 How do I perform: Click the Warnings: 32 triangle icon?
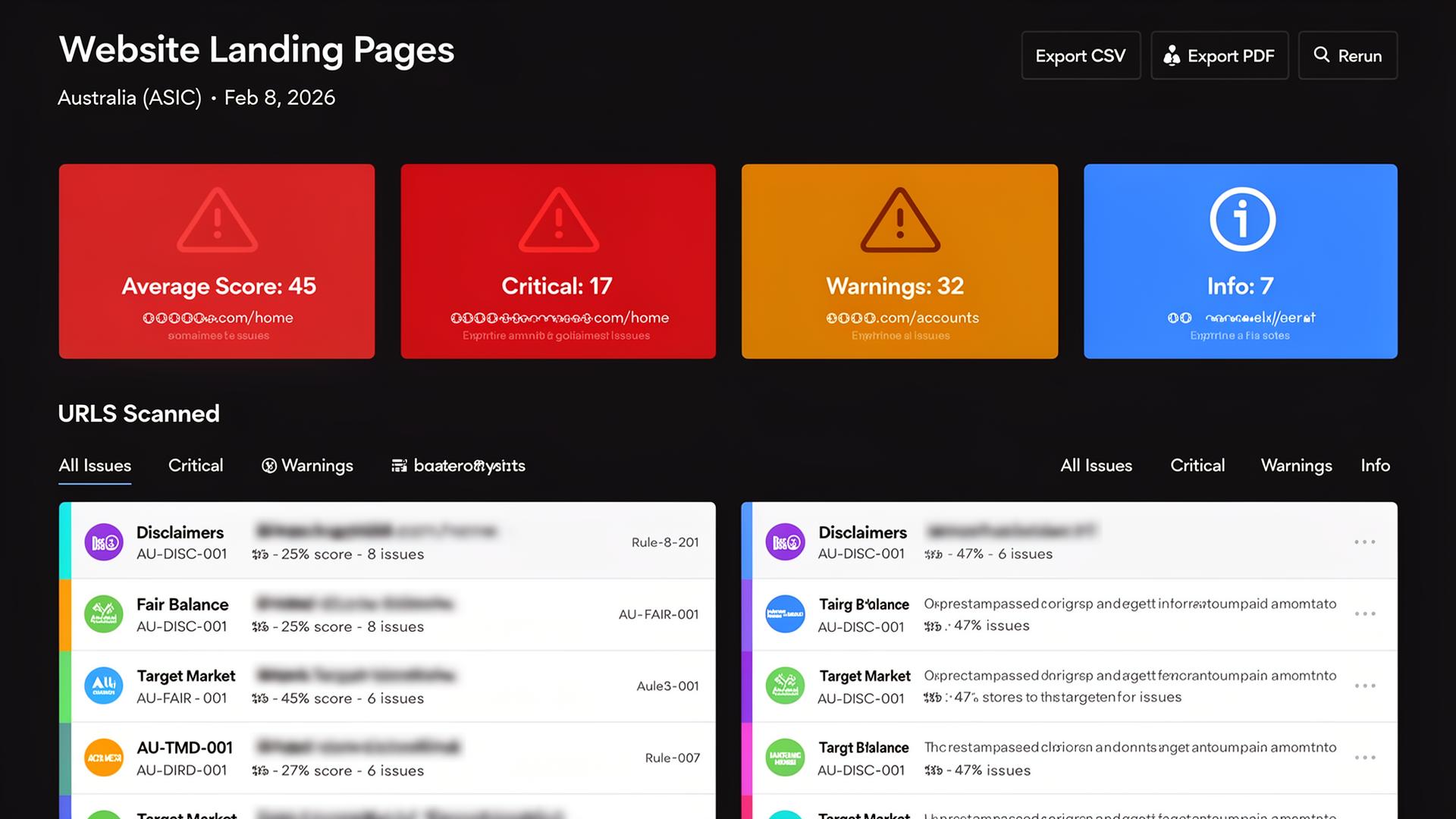click(900, 220)
